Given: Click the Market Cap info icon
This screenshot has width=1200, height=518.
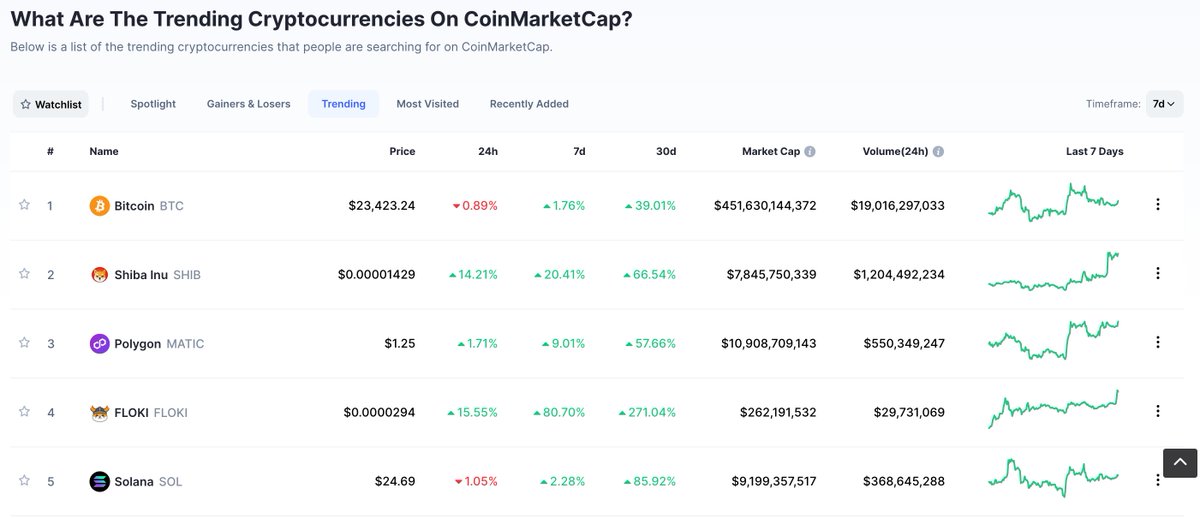Looking at the screenshot, I should tap(810, 152).
